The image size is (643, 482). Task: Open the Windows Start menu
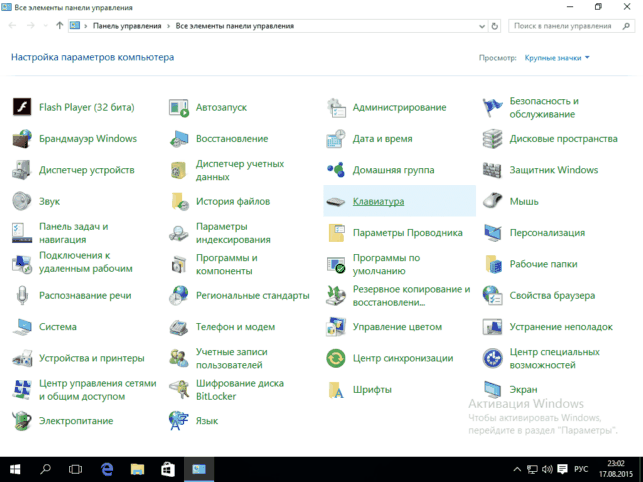(15, 469)
